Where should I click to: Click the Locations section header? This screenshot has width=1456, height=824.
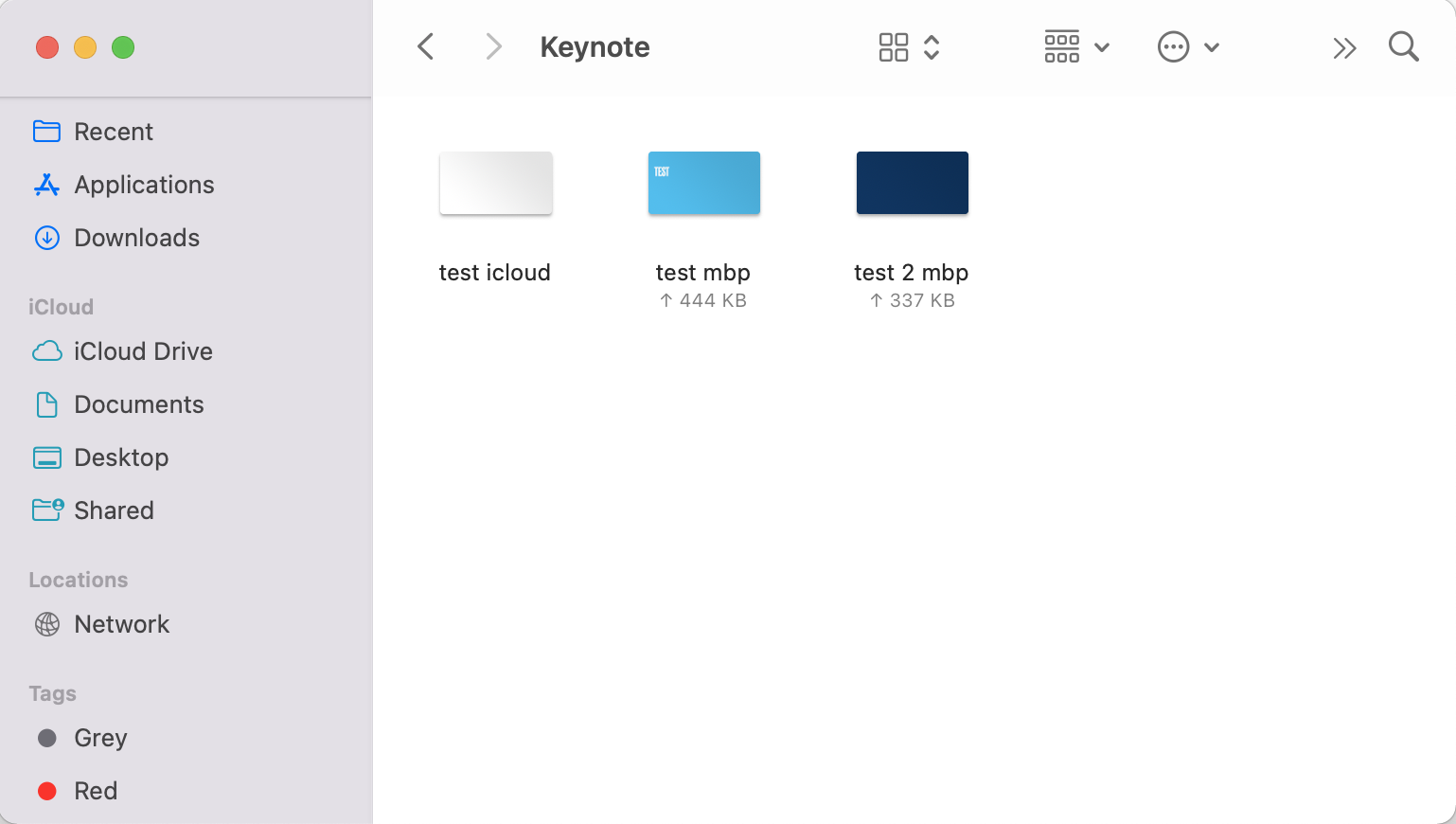[79, 580]
